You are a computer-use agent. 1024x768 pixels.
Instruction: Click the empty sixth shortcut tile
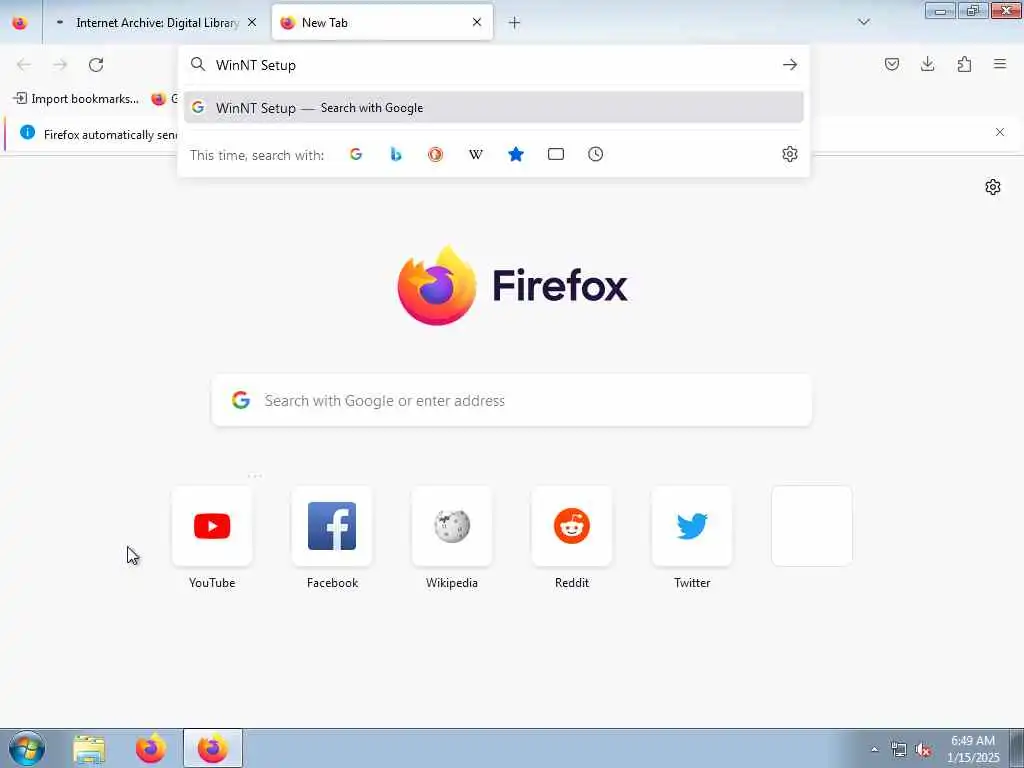tap(812, 526)
